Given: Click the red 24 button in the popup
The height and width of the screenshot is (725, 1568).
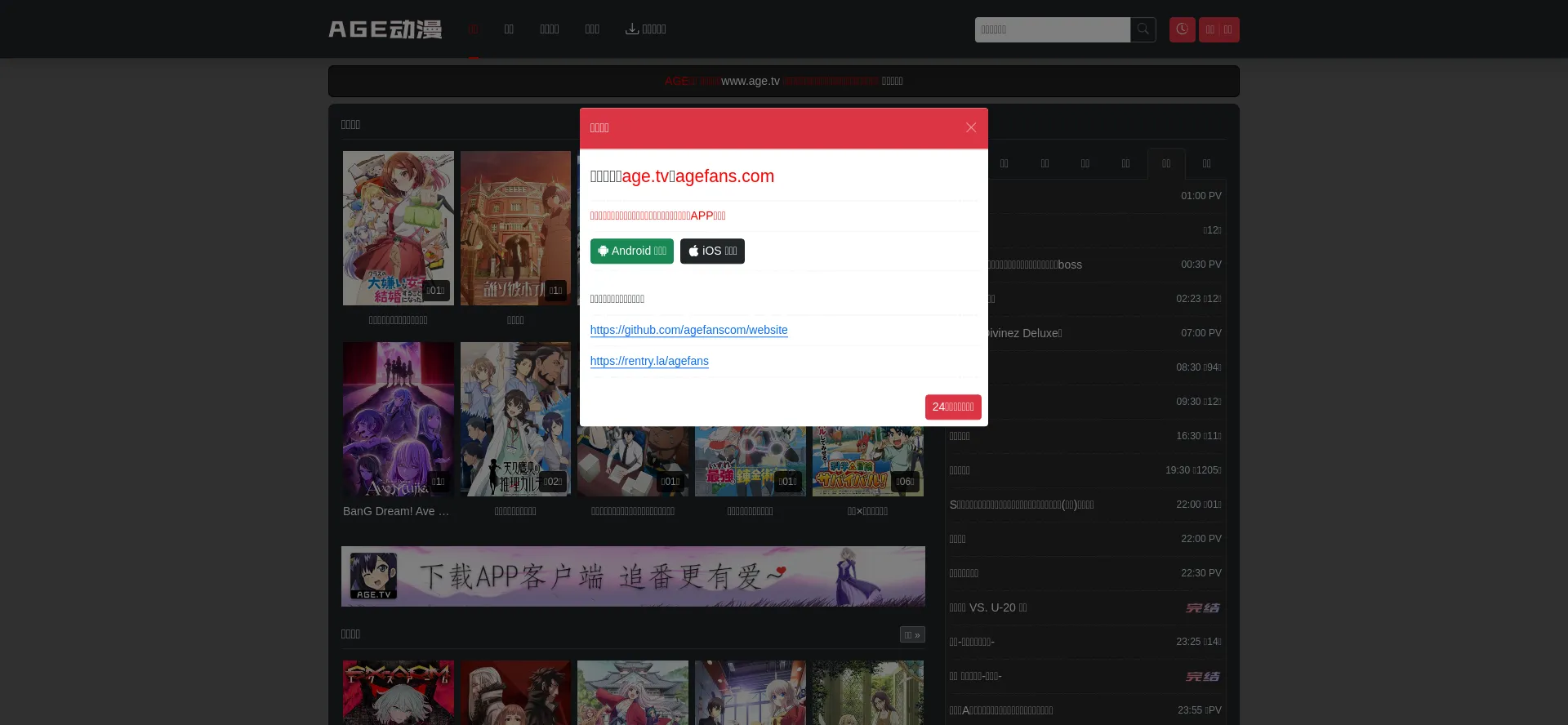Looking at the screenshot, I should (953, 407).
